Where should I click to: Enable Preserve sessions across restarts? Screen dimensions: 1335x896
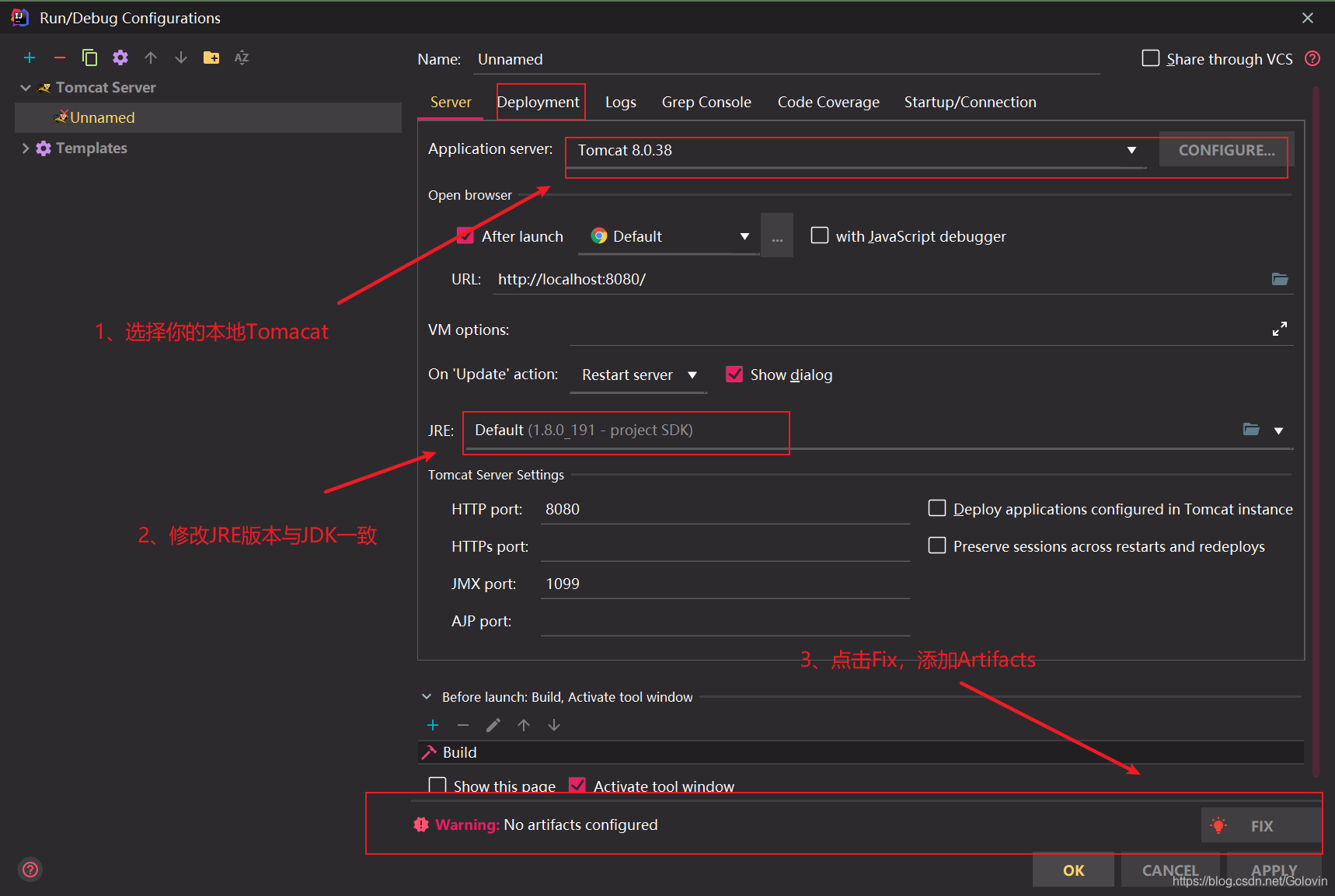pyautogui.click(x=937, y=546)
